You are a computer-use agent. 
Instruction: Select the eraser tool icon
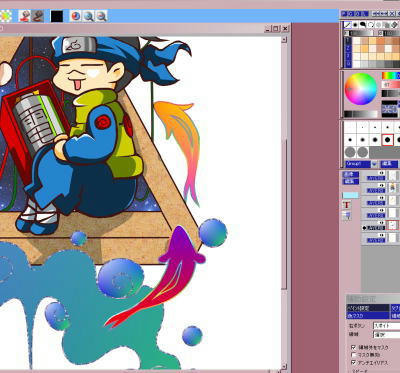tap(394, 25)
